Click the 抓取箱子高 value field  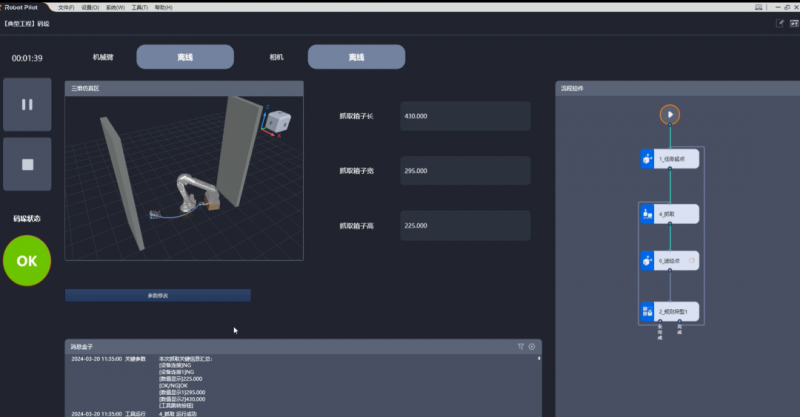pyautogui.click(x=464, y=226)
